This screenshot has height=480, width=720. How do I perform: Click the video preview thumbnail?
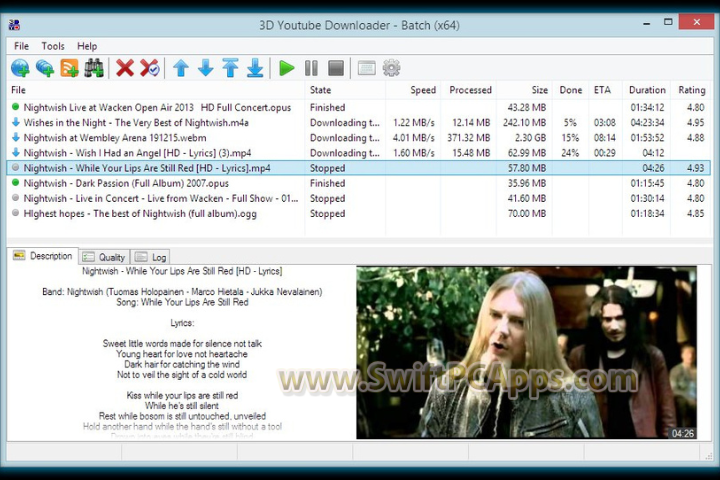[527, 352]
